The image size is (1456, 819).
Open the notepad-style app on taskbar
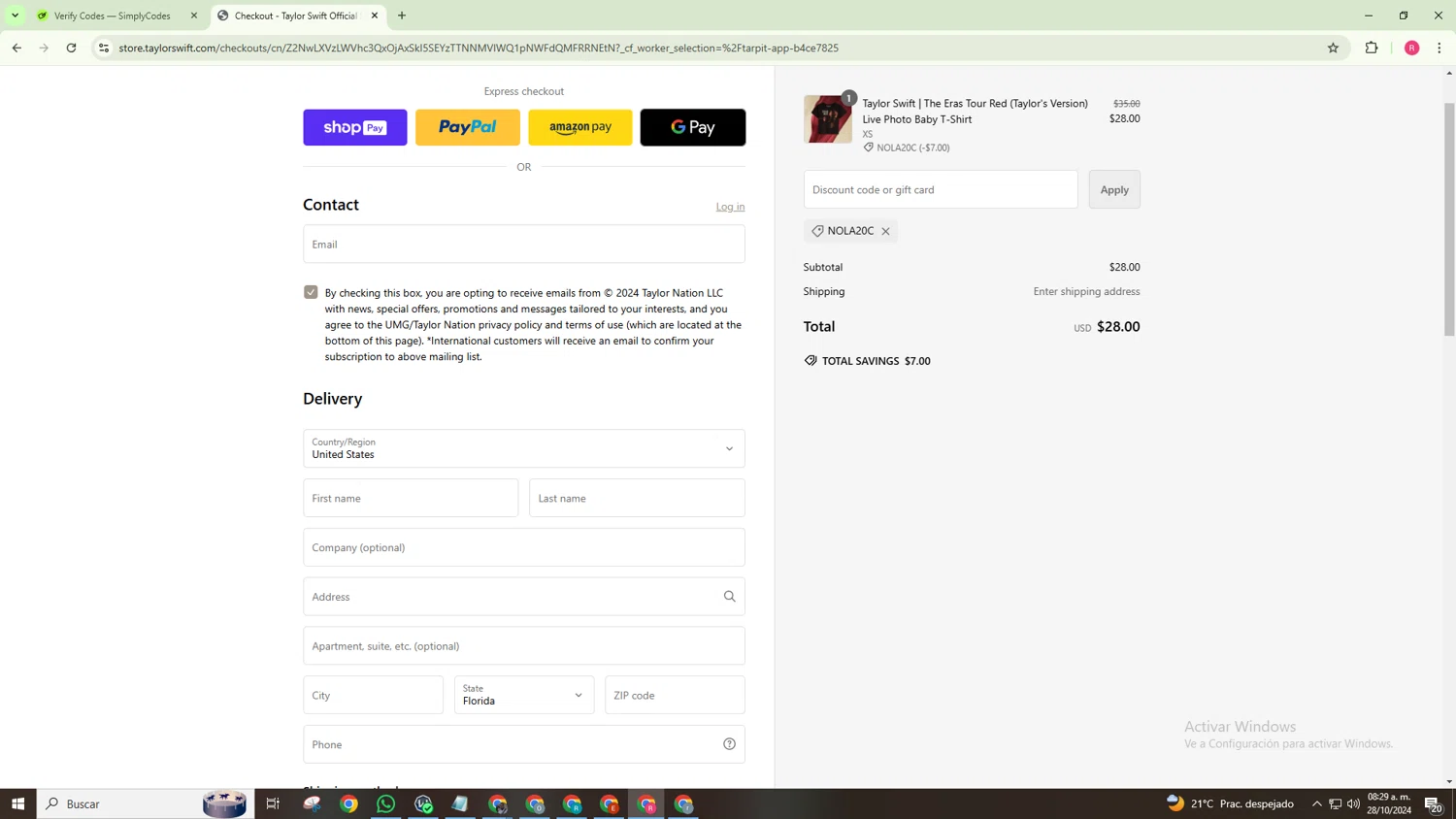point(460,803)
